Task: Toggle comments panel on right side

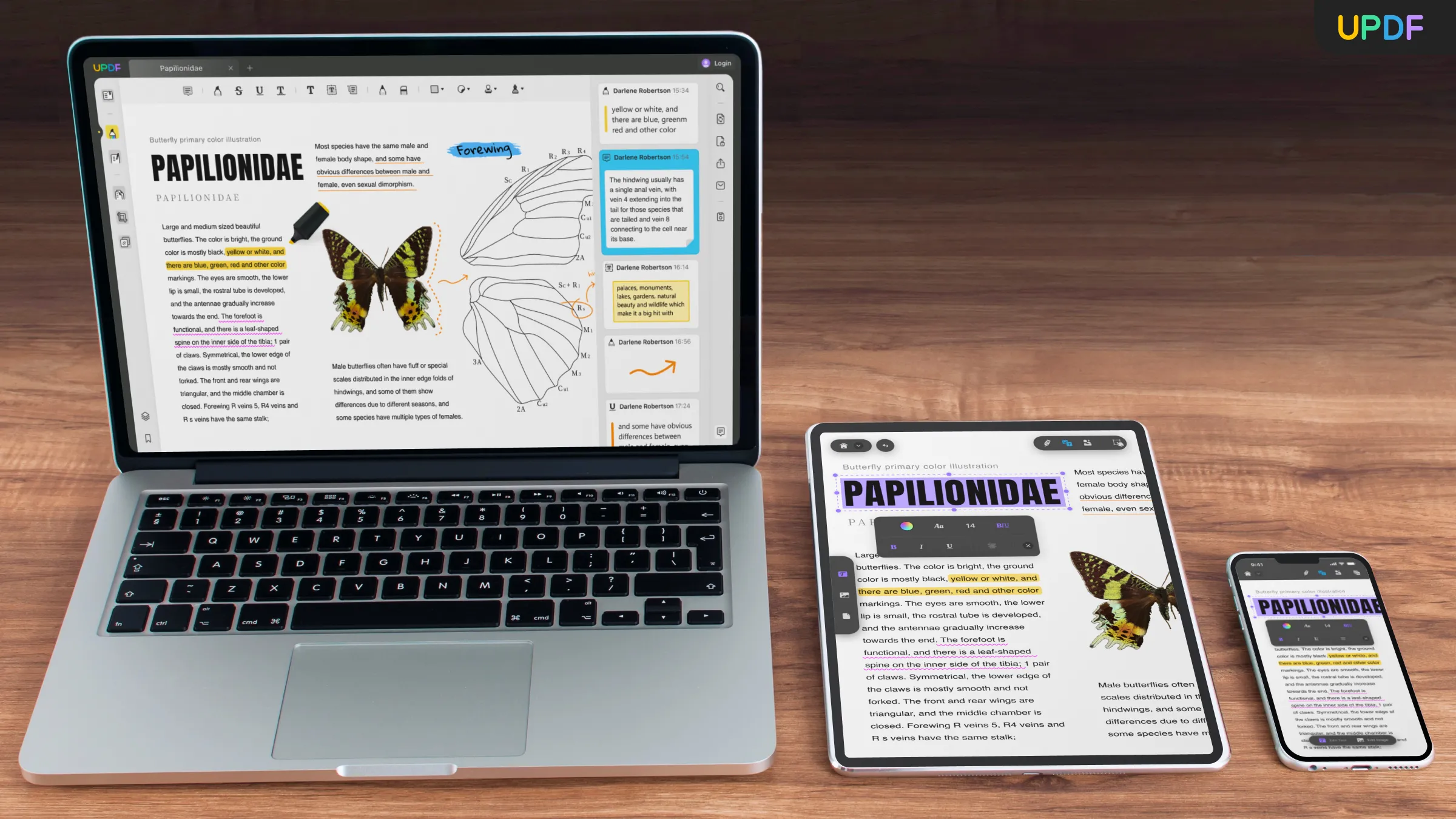Action: coord(721,431)
